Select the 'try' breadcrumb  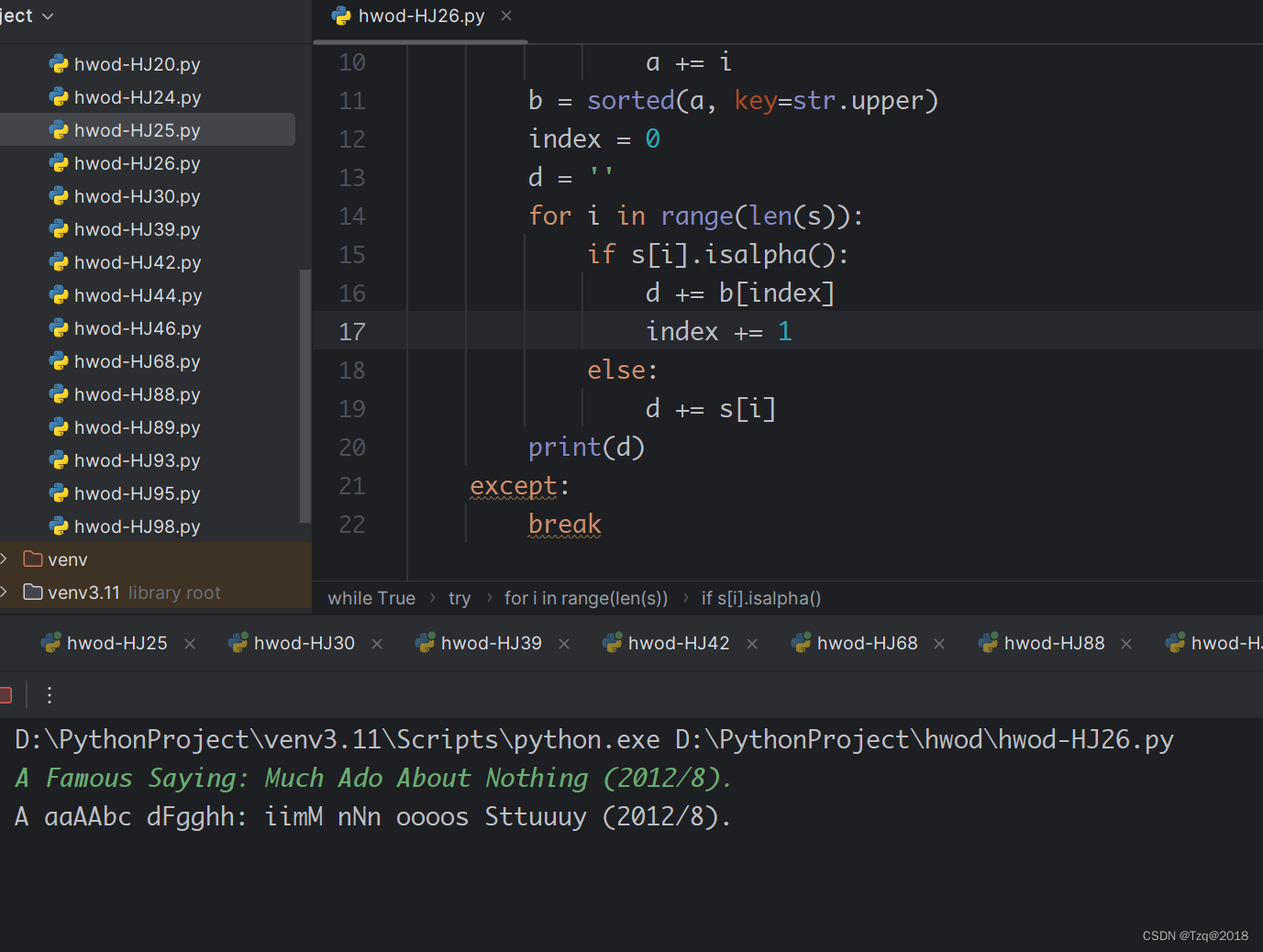click(460, 598)
